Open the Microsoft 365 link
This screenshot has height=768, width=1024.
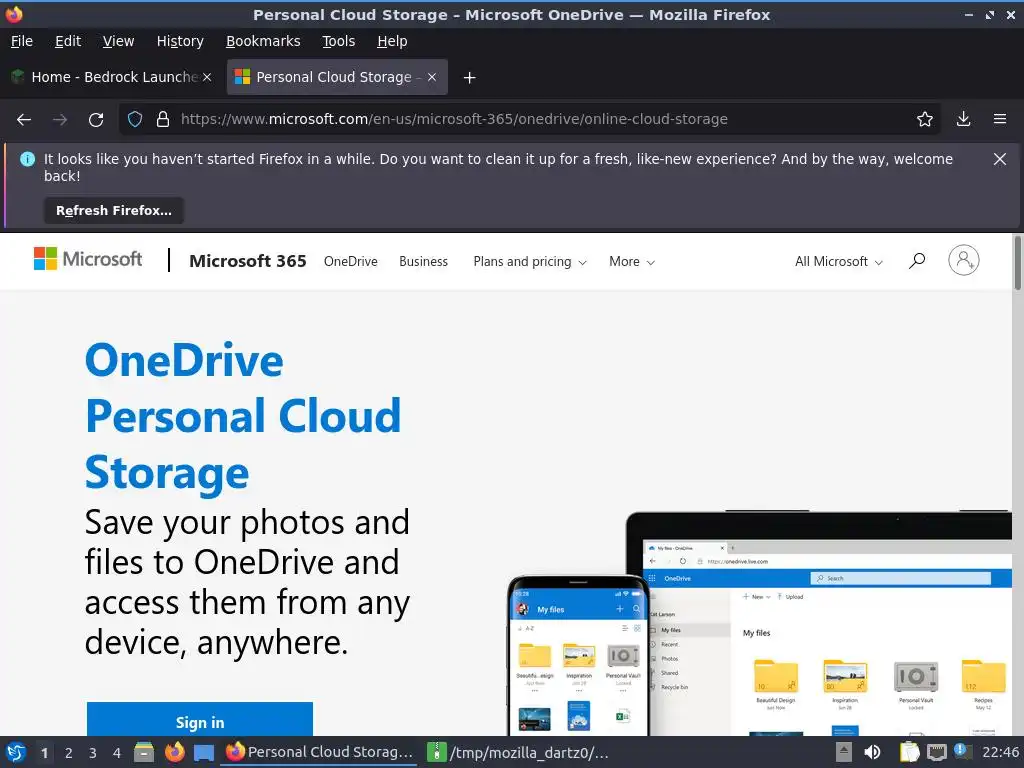pos(248,261)
